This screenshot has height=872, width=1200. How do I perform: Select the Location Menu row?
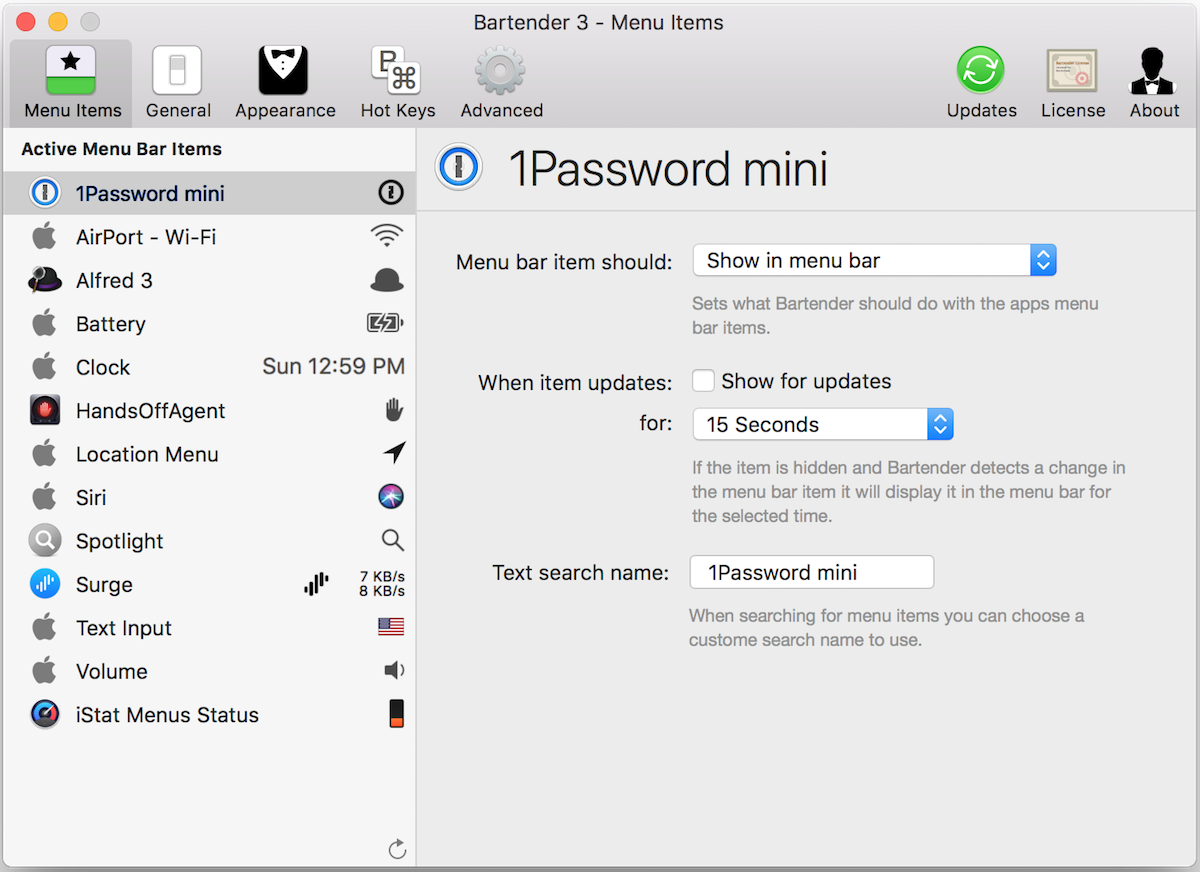click(x=209, y=454)
